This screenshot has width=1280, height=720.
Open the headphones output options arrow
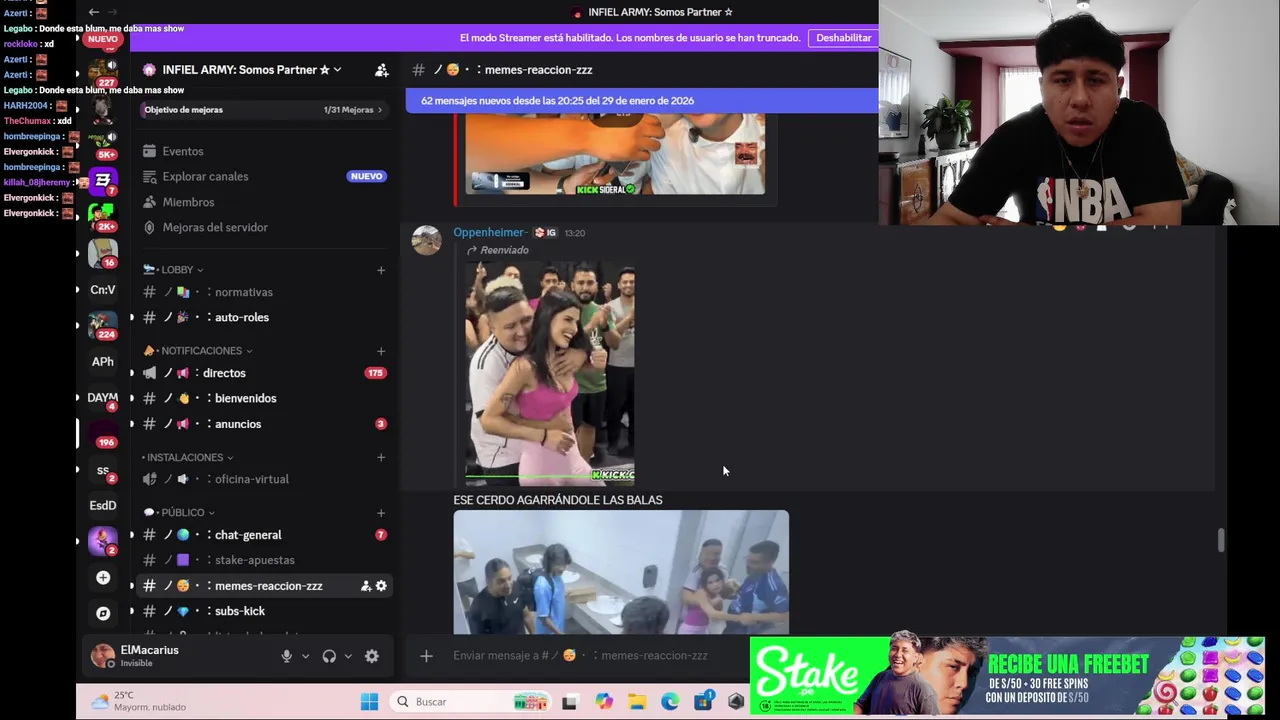click(348, 656)
